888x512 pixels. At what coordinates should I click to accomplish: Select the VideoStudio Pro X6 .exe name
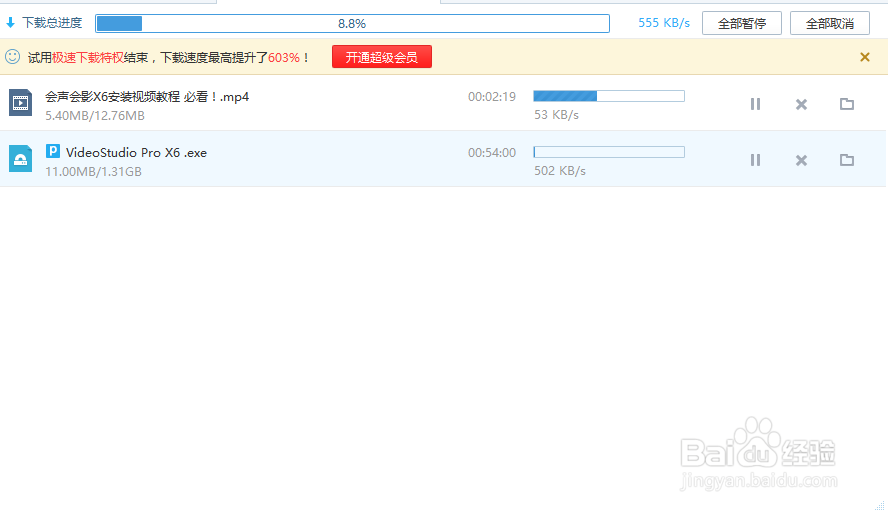(x=136, y=152)
